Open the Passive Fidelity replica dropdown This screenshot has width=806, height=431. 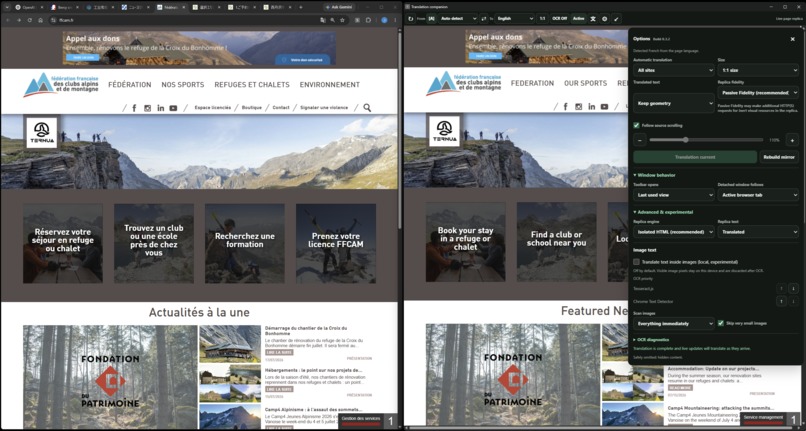click(758, 93)
